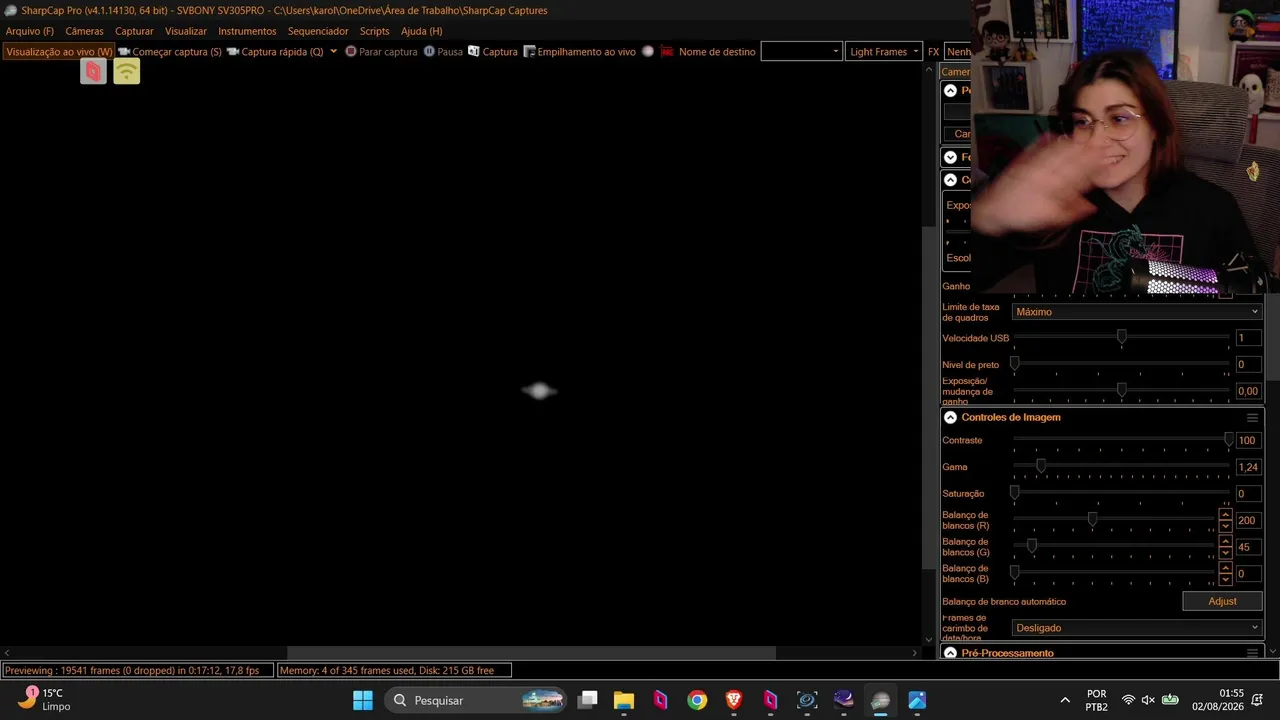
Task: Open the Arquivo menu
Action: point(30,31)
